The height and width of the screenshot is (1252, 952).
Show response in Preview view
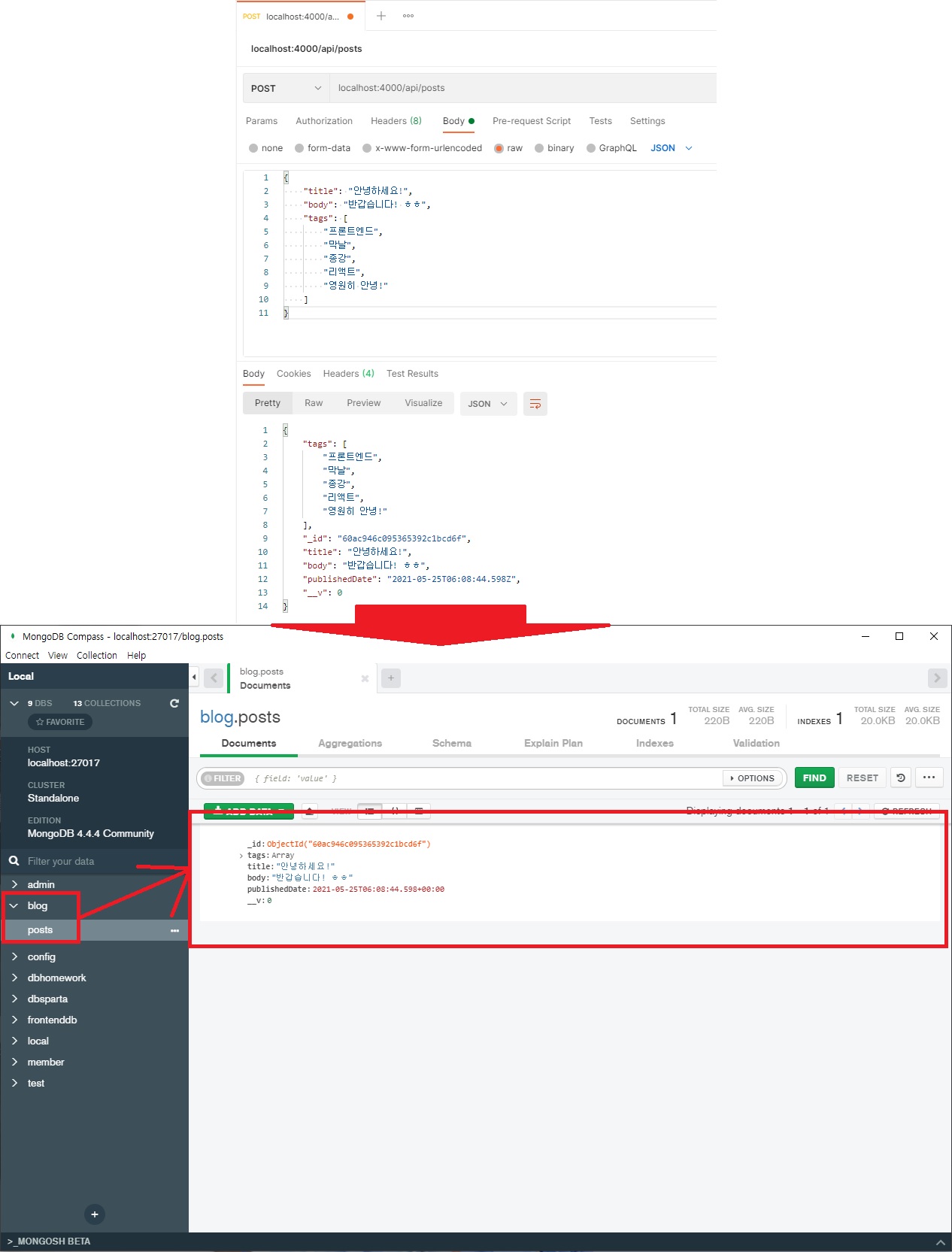pos(364,403)
